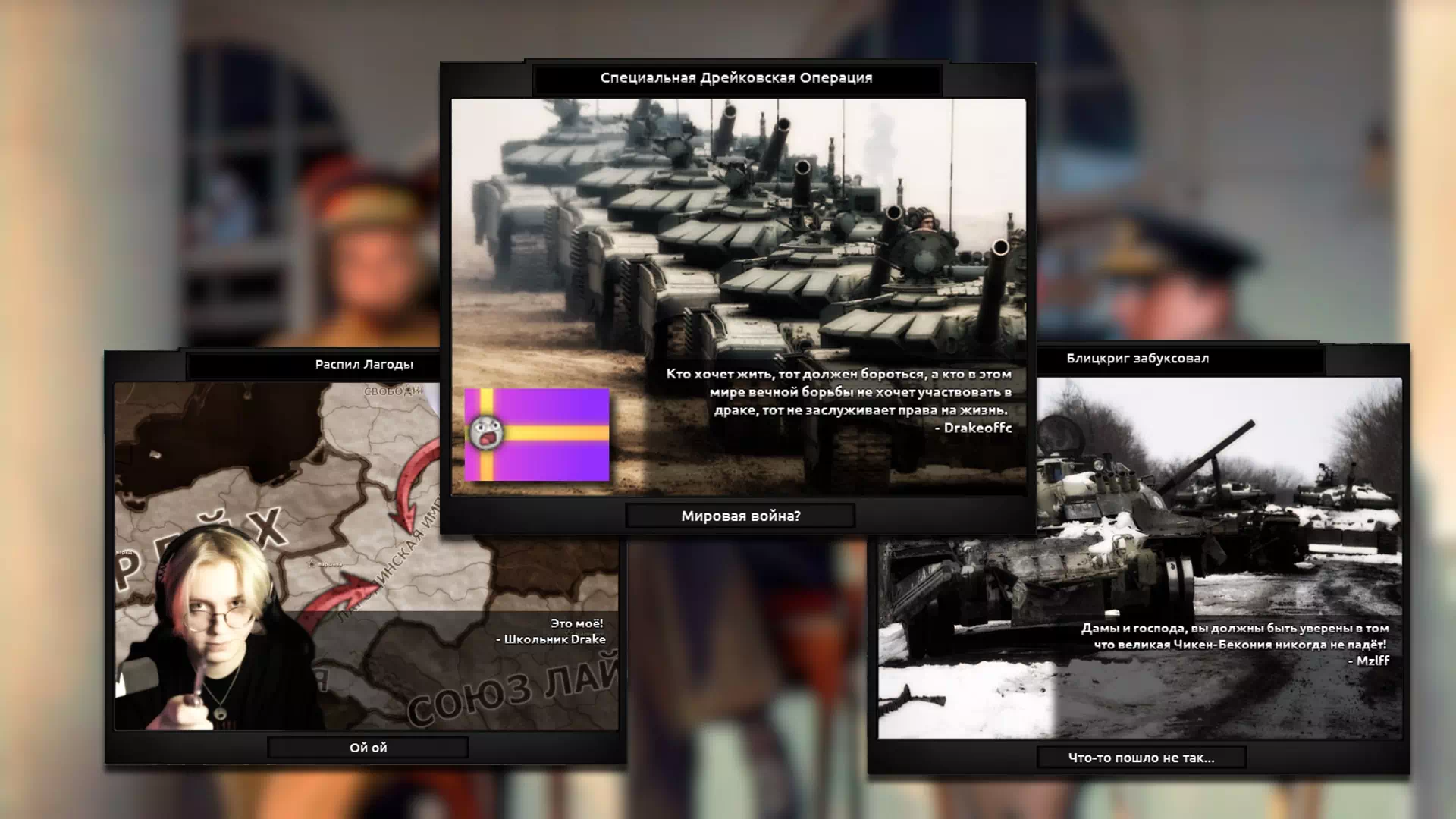
Task: Click the Mzlff Чикен-Бекония quote text
Action: (1235, 644)
